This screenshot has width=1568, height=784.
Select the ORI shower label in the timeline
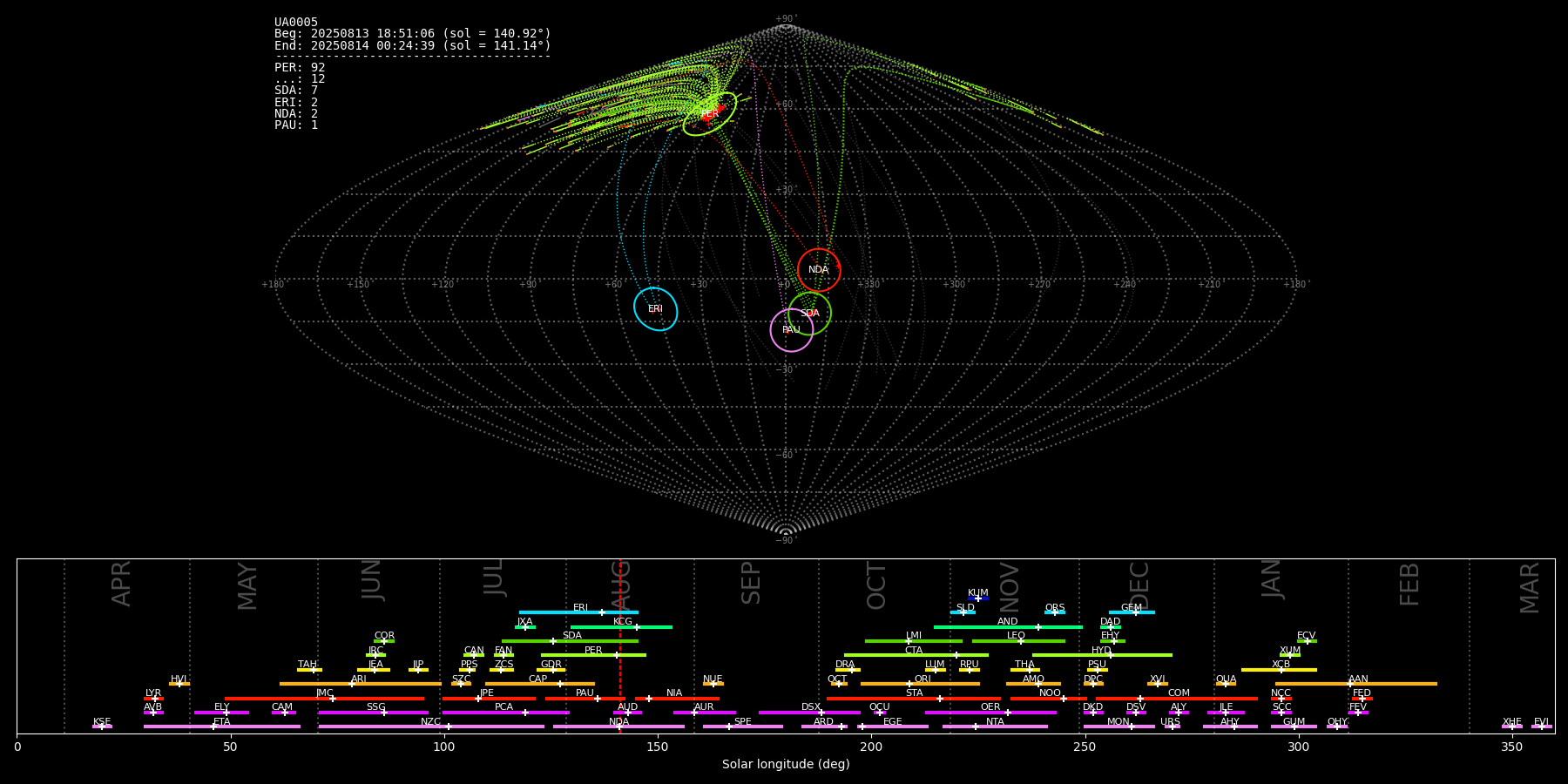point(923,679)
